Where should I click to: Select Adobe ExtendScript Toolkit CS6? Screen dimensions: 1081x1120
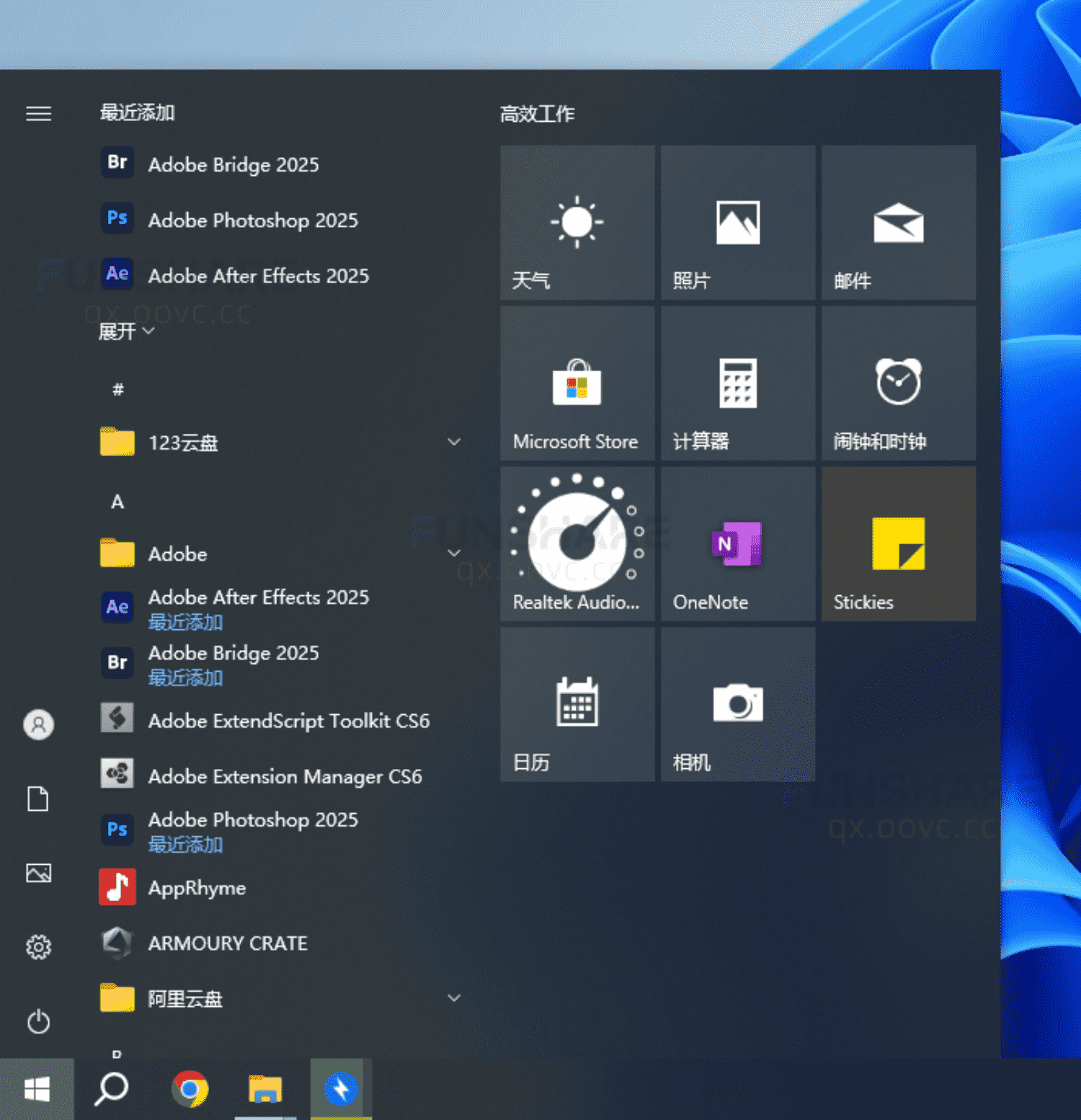288,720
